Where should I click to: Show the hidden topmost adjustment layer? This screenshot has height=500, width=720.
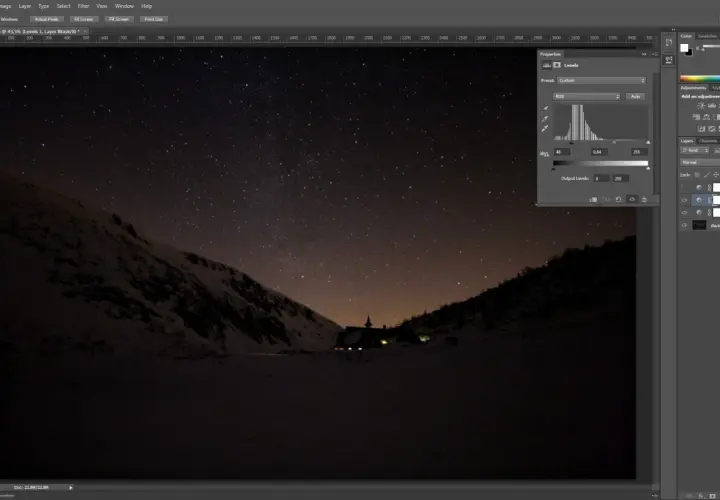685,187
